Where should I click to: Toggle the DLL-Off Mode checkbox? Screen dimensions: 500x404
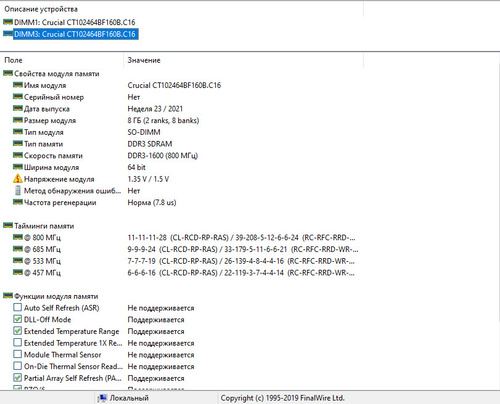coord(18,319)
